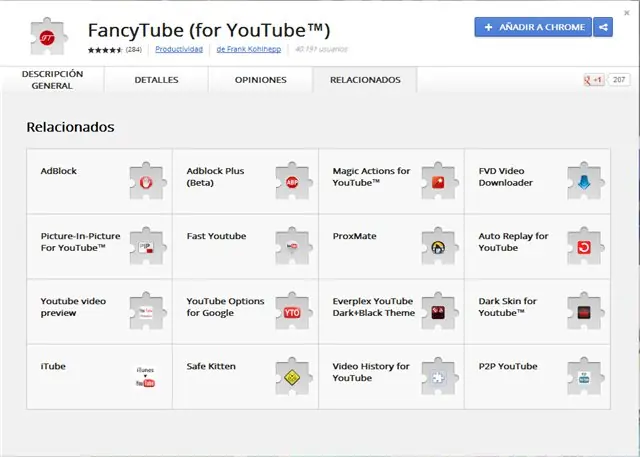Click the Picture-In-Picture PIP icon
Screen dimensions: 640x457
(148, 246)
